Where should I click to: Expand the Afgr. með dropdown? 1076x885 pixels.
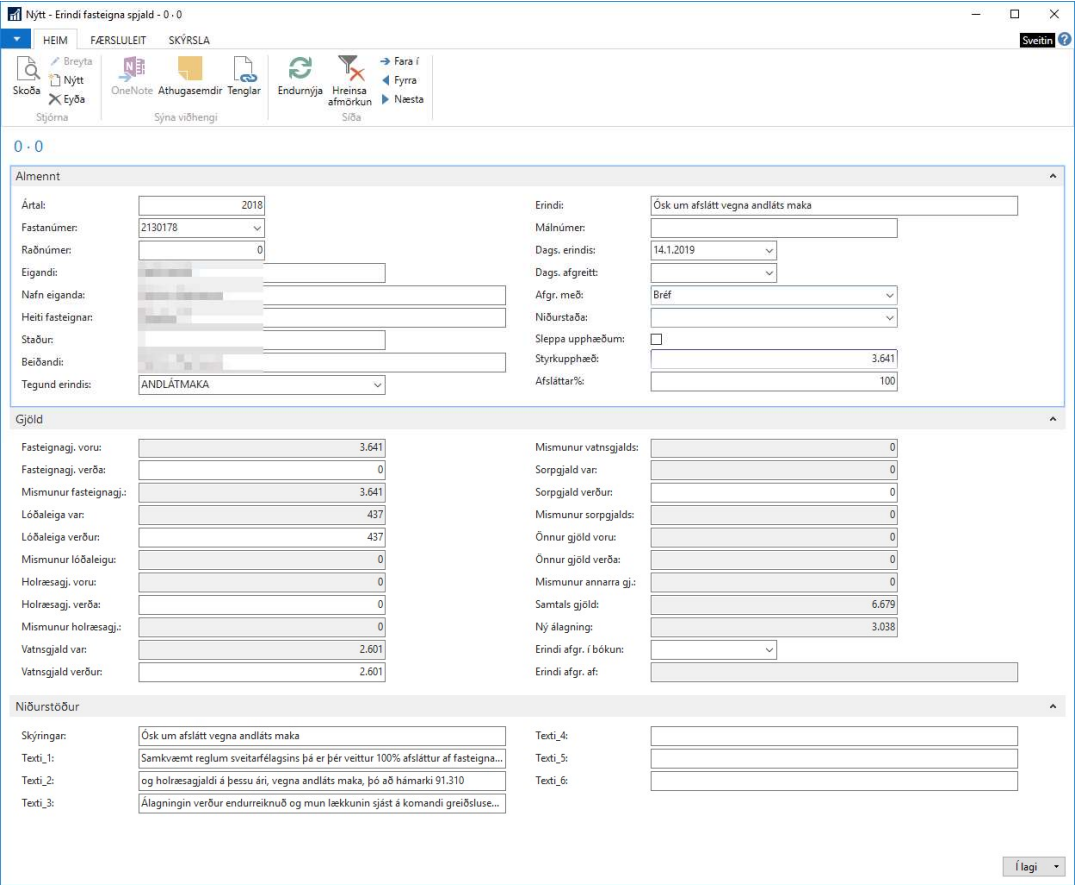pyautogui.click(x=889, y=295)
